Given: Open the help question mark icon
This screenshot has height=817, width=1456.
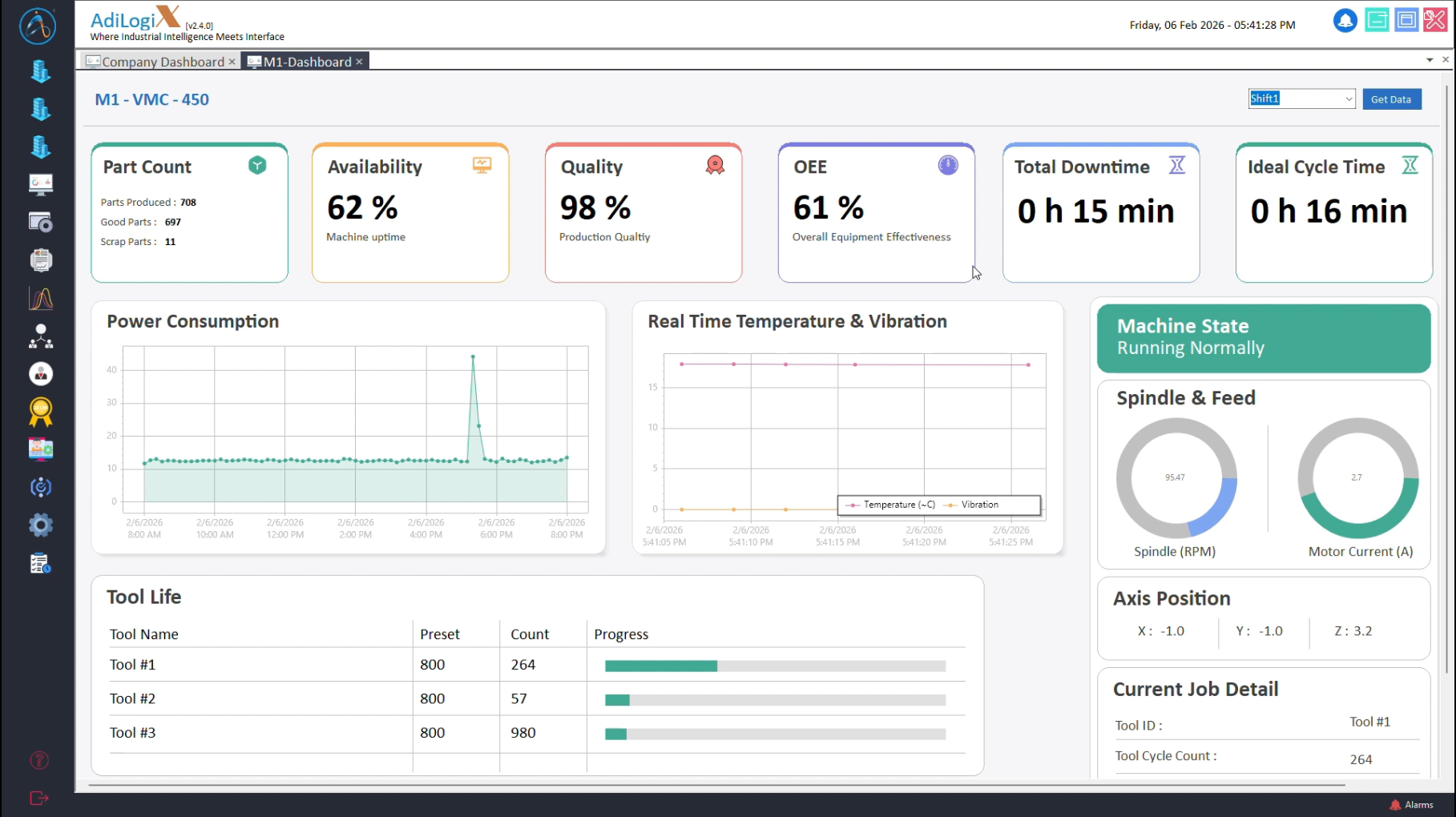Looking at the screenshot, I should coord(39,760).
